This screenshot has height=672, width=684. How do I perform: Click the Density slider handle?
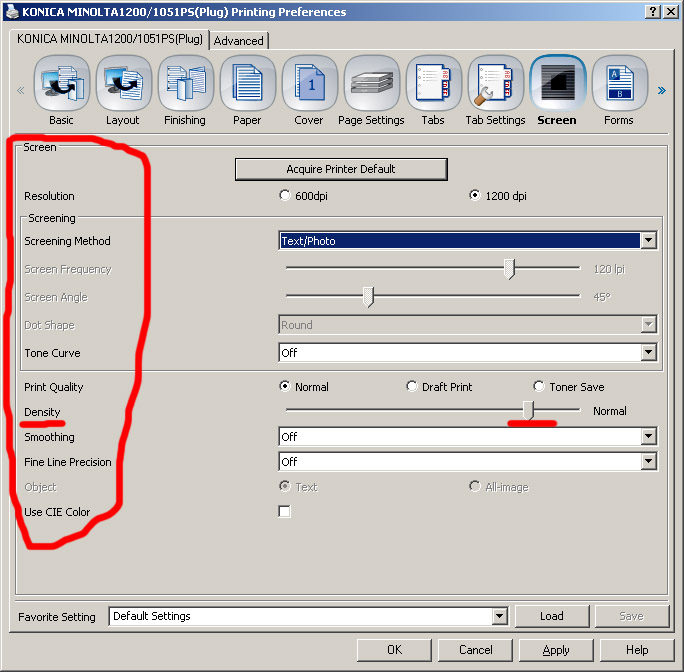(x=528, y=410)
